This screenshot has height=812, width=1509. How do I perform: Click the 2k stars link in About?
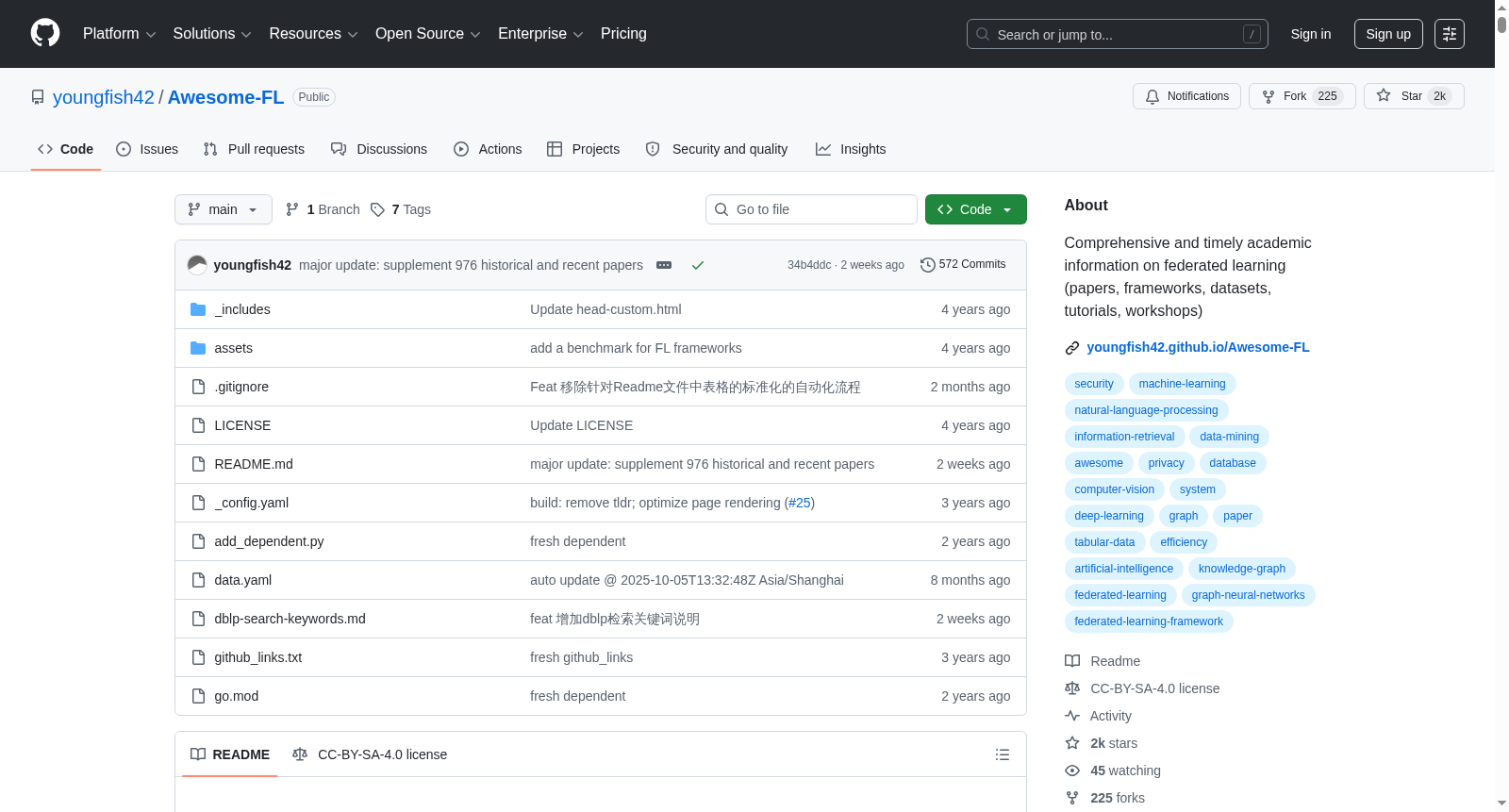click(1114, 743)
